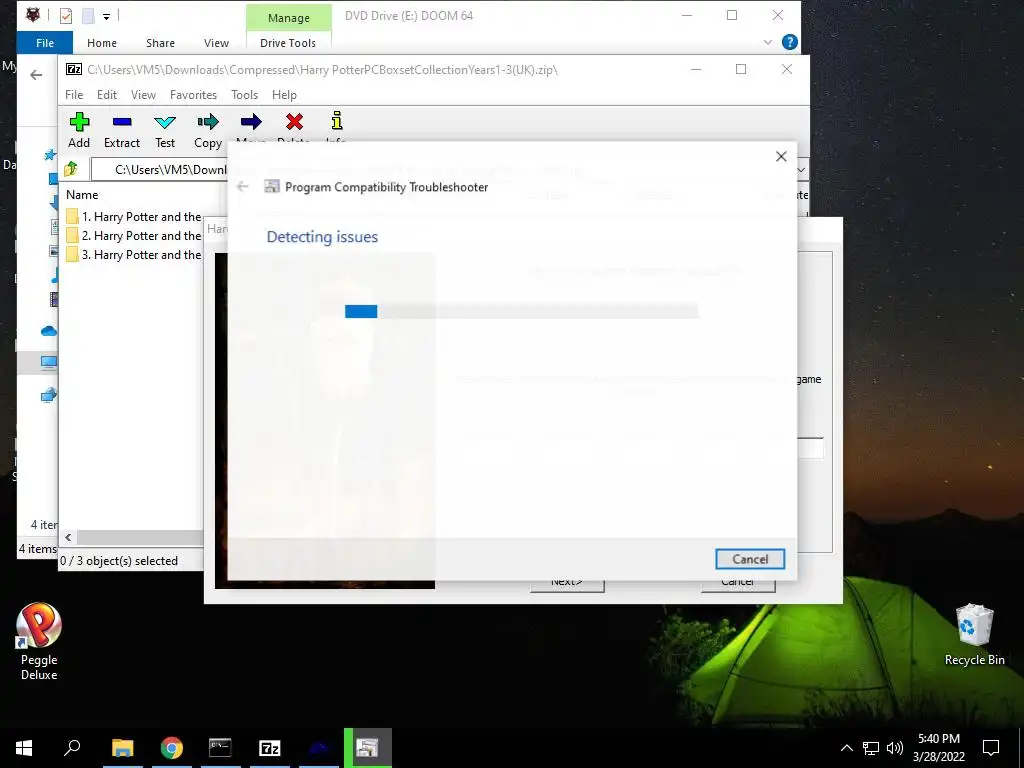The image size is (1024, 768).
Task: Click the Add button in 7-Zip toolbar
Action: 79,130
